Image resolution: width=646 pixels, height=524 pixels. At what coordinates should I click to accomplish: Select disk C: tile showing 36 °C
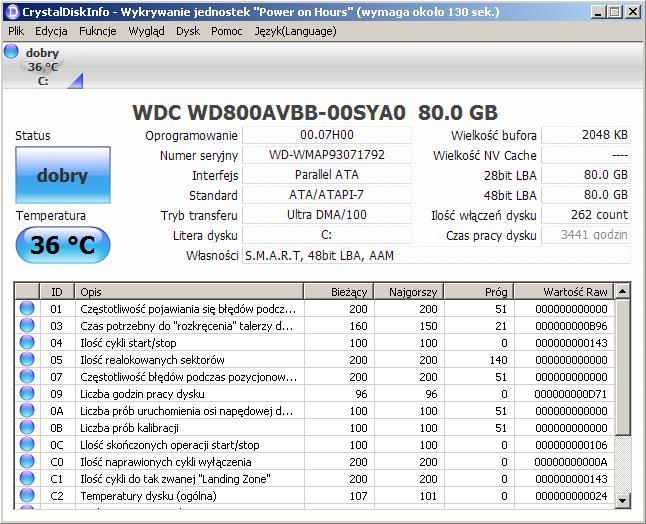coord(43,67)
